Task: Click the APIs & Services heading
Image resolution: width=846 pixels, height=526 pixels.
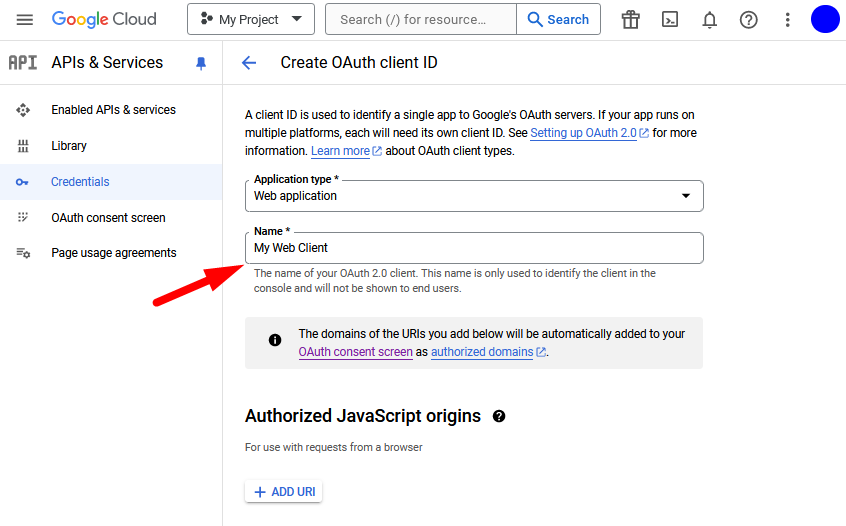Action: point(107,63)
